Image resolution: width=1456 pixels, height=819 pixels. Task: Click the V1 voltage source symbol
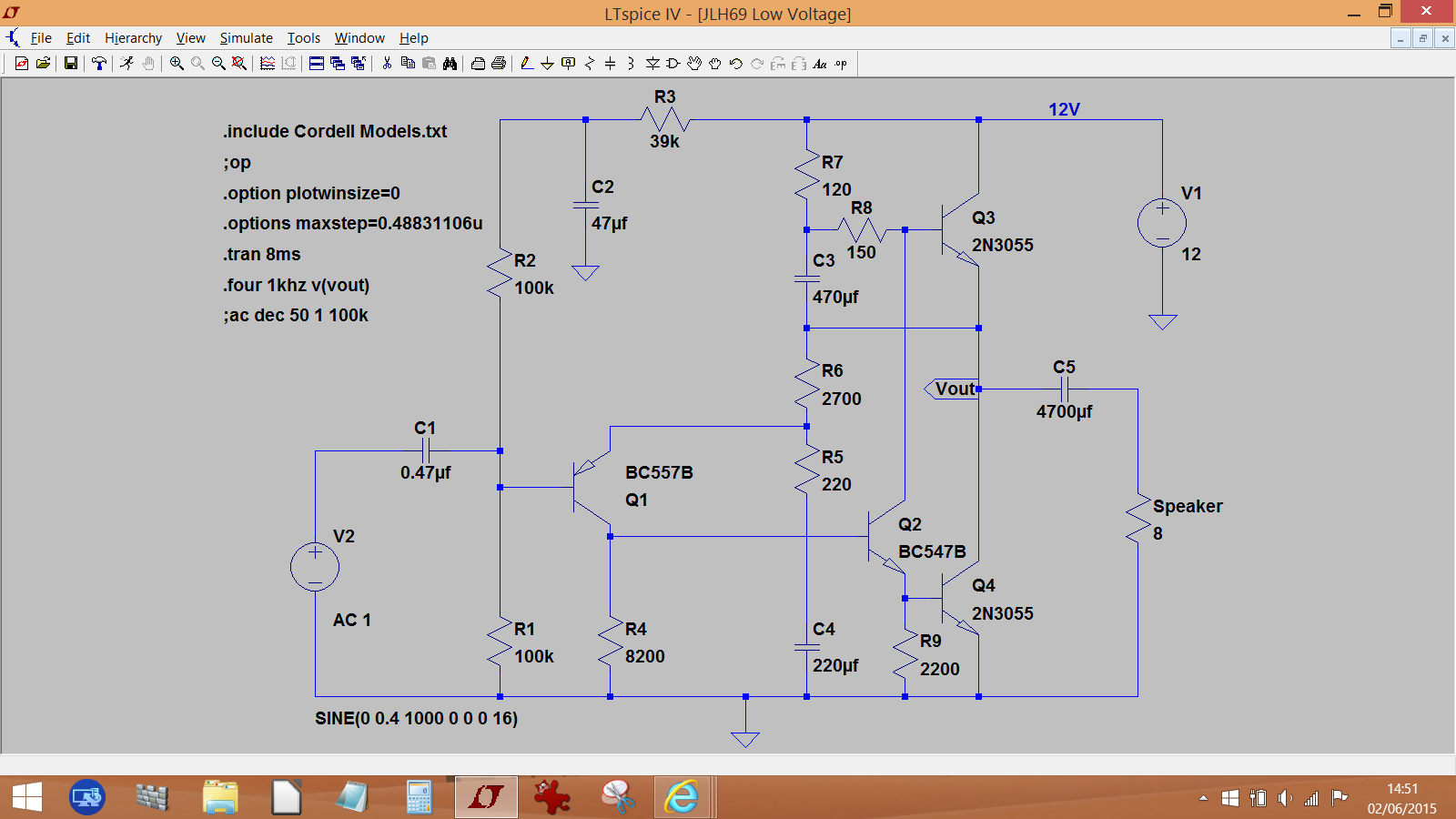pyautogui.click(x=1162, y=223)
